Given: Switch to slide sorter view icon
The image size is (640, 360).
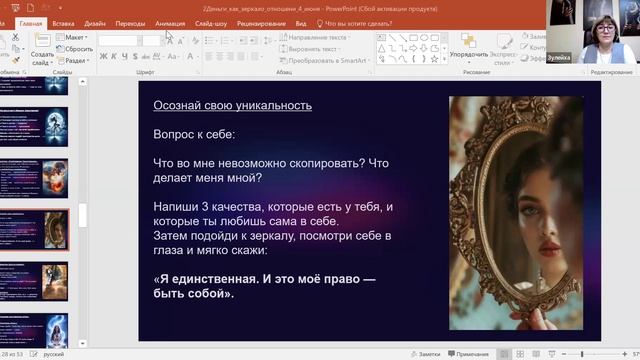Looking at the screenshot, I should pos(520,354).
